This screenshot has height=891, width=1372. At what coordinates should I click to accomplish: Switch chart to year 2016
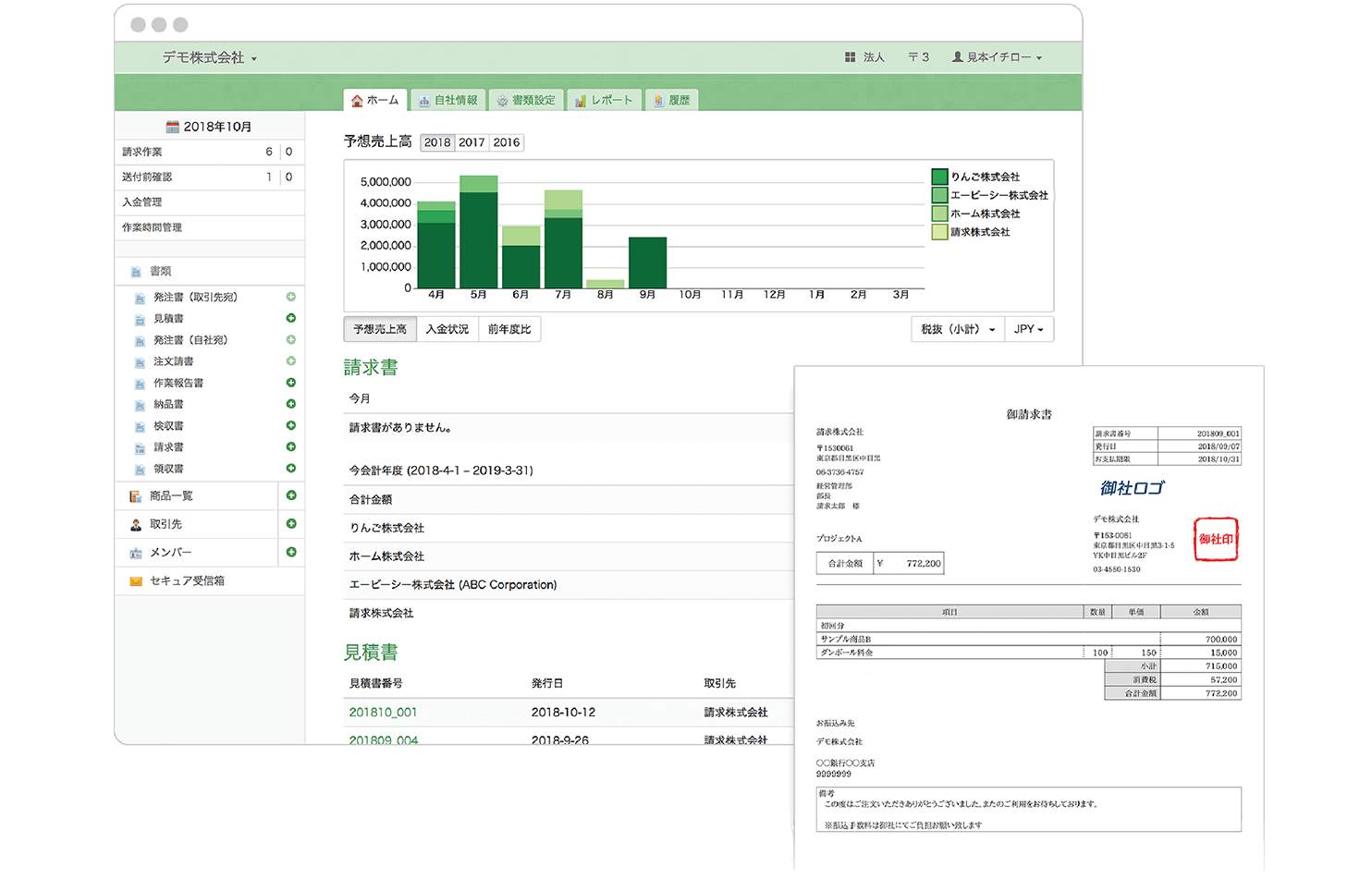507,142
